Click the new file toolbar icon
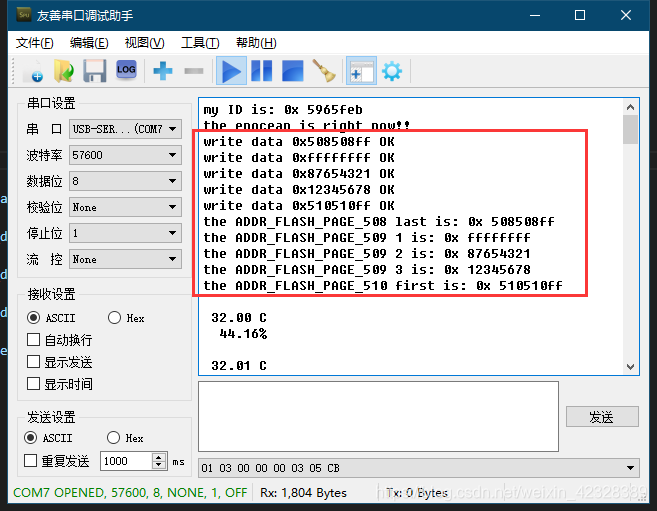This screenshot has width=657, height=511. click(x=34, y=71)
